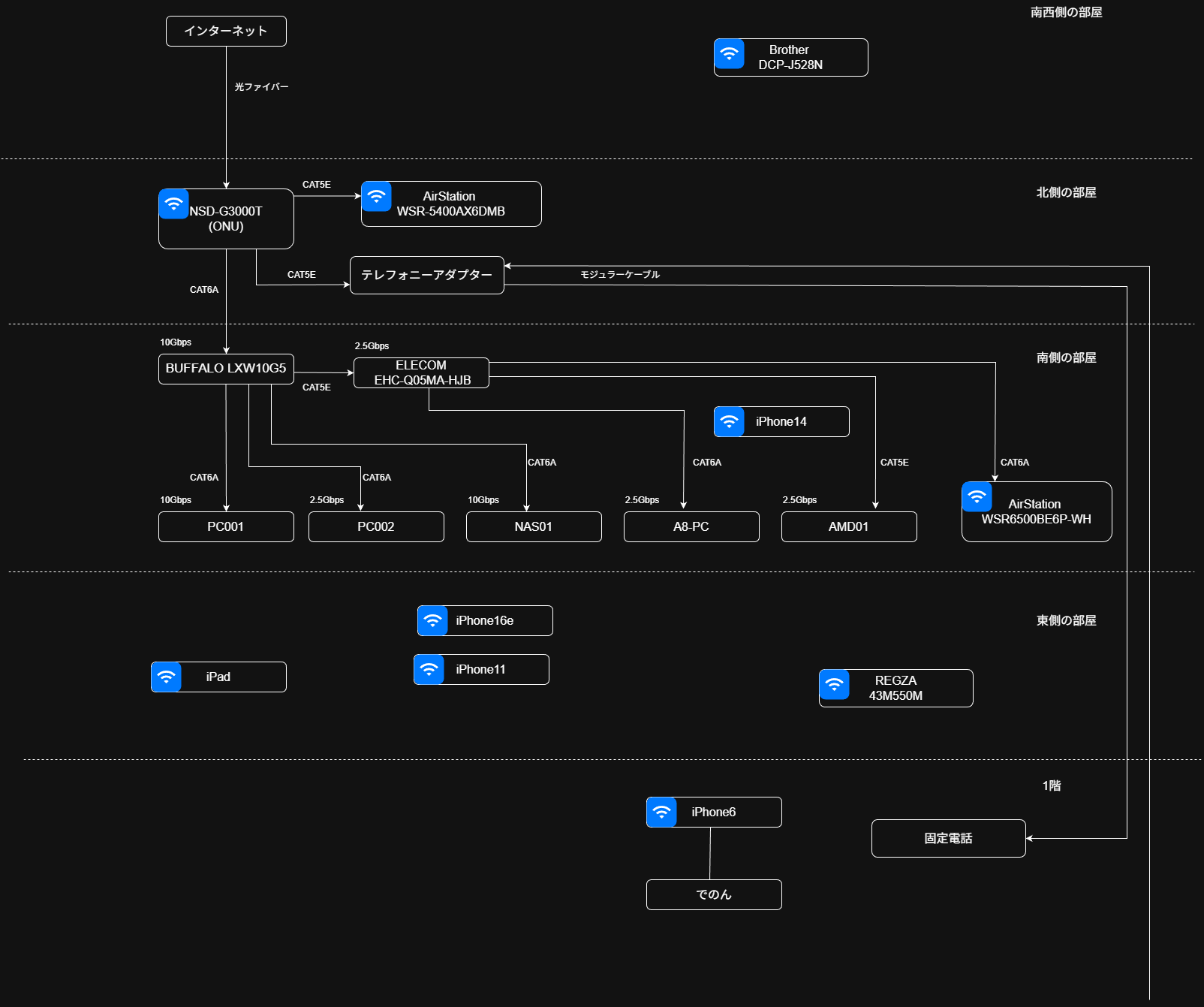Click the Wi-Fi icon on iPhone6
1204x1007 pixels.
tap(661, 812)
